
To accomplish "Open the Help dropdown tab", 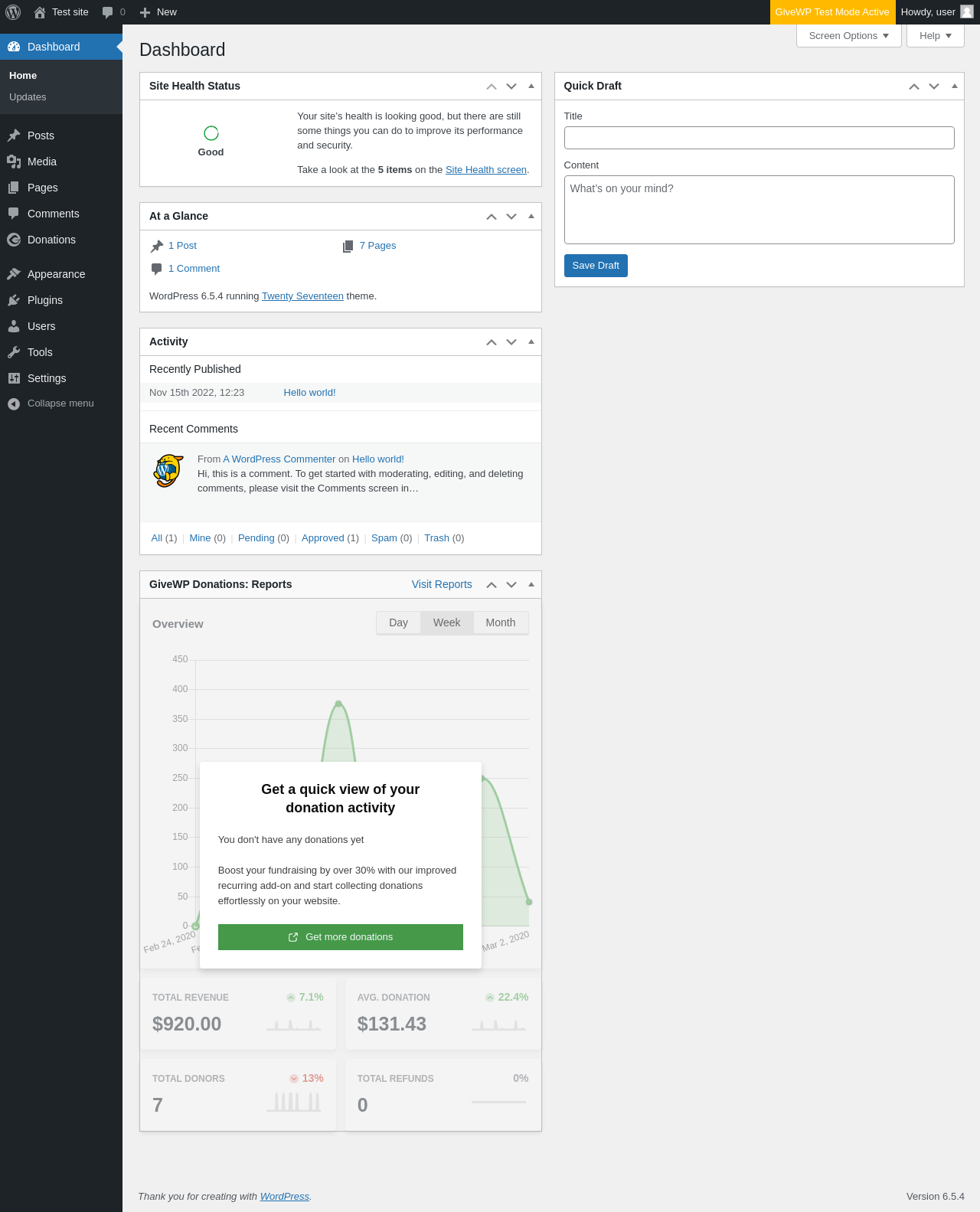I will [x=936, y=36].
